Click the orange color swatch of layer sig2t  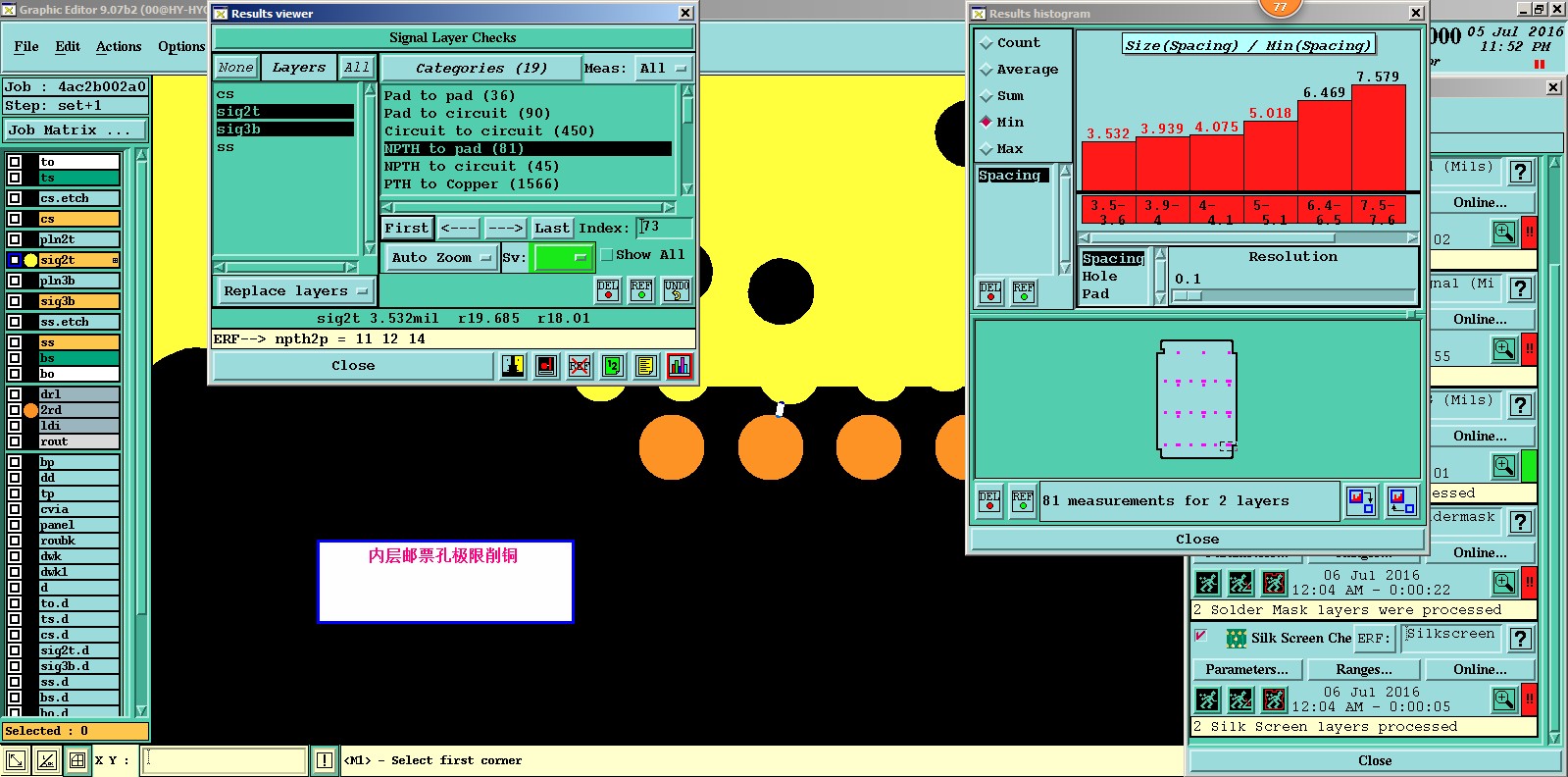(x=78, y=260)
